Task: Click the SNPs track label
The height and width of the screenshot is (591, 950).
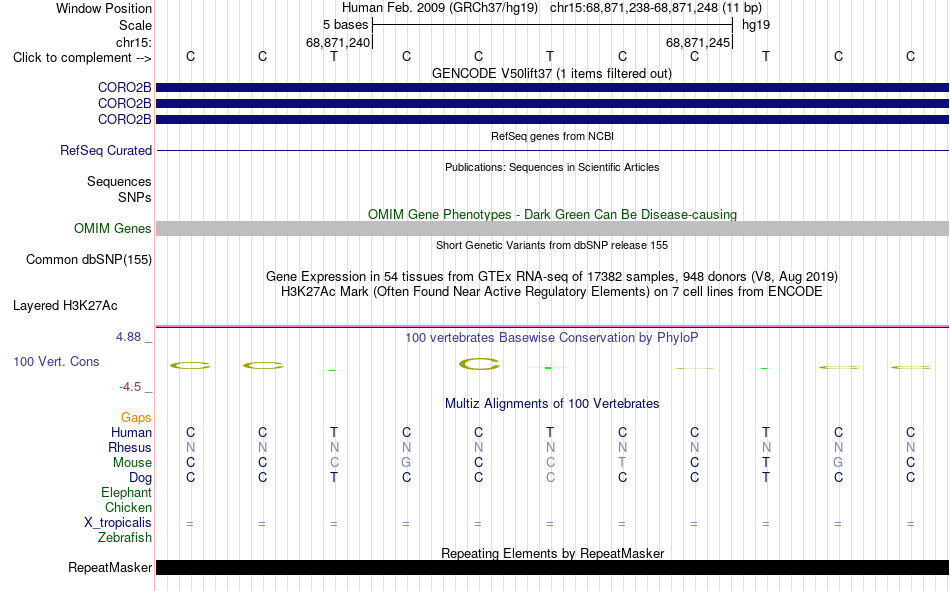Action: [135, 197]
